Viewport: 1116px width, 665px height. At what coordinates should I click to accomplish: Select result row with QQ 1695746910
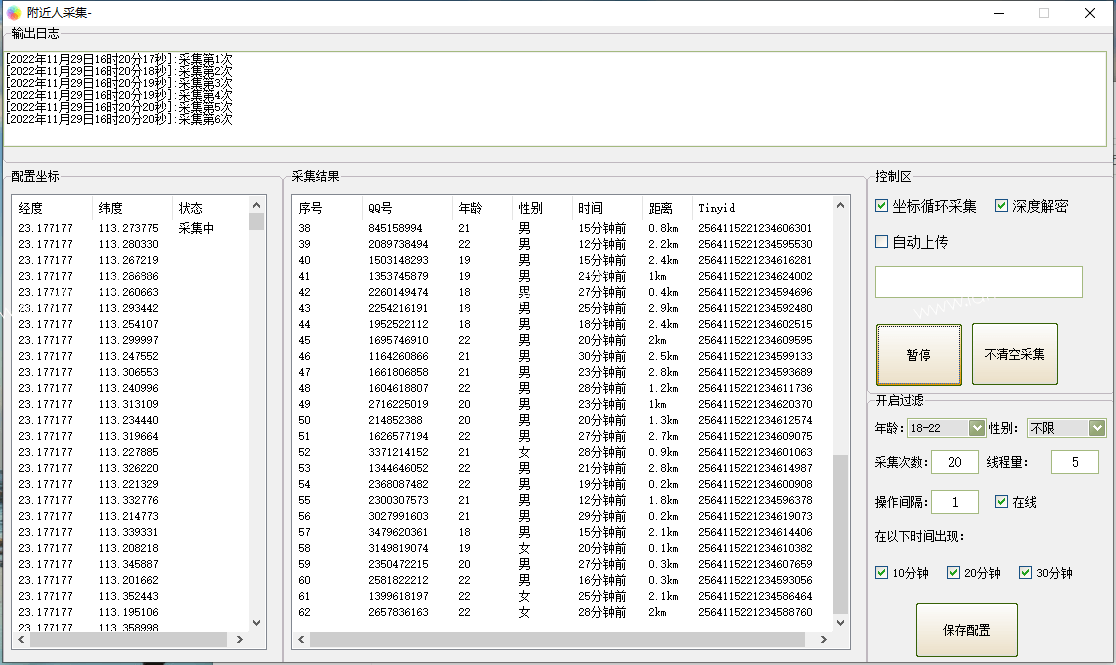(562, 340)
